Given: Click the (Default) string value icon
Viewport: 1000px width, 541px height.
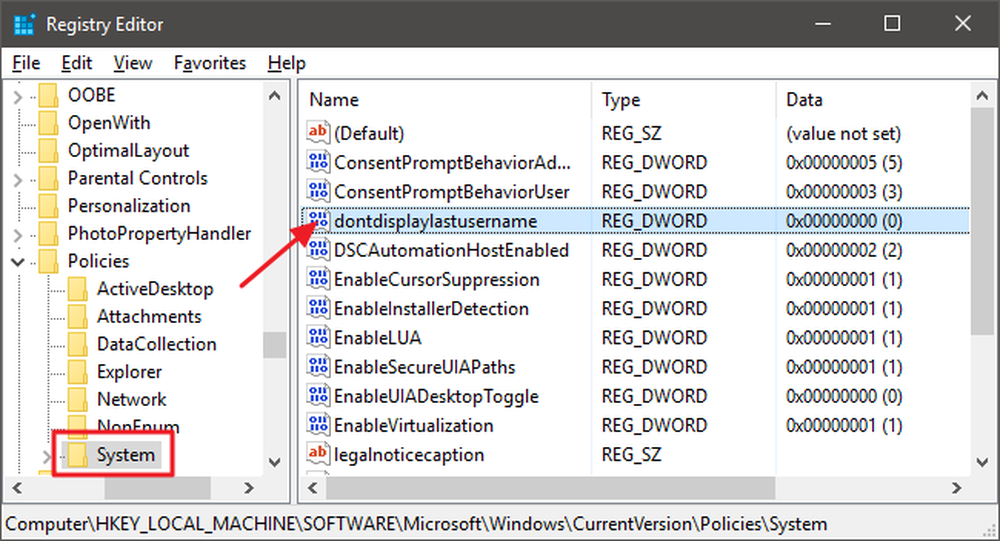Looking at the screenshot, I should click(x=318, y=133).
